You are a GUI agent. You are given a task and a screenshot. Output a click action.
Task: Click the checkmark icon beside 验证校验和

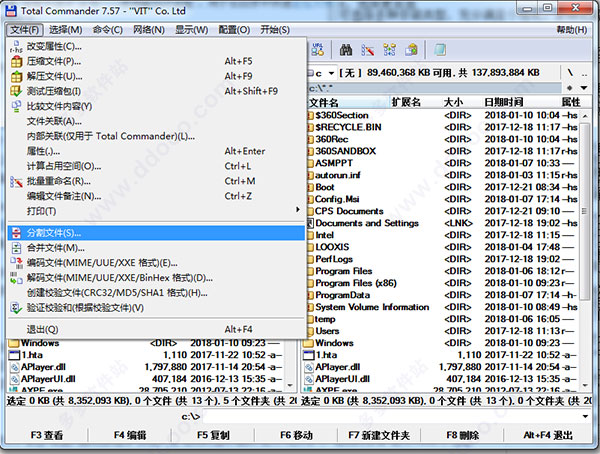16,308
